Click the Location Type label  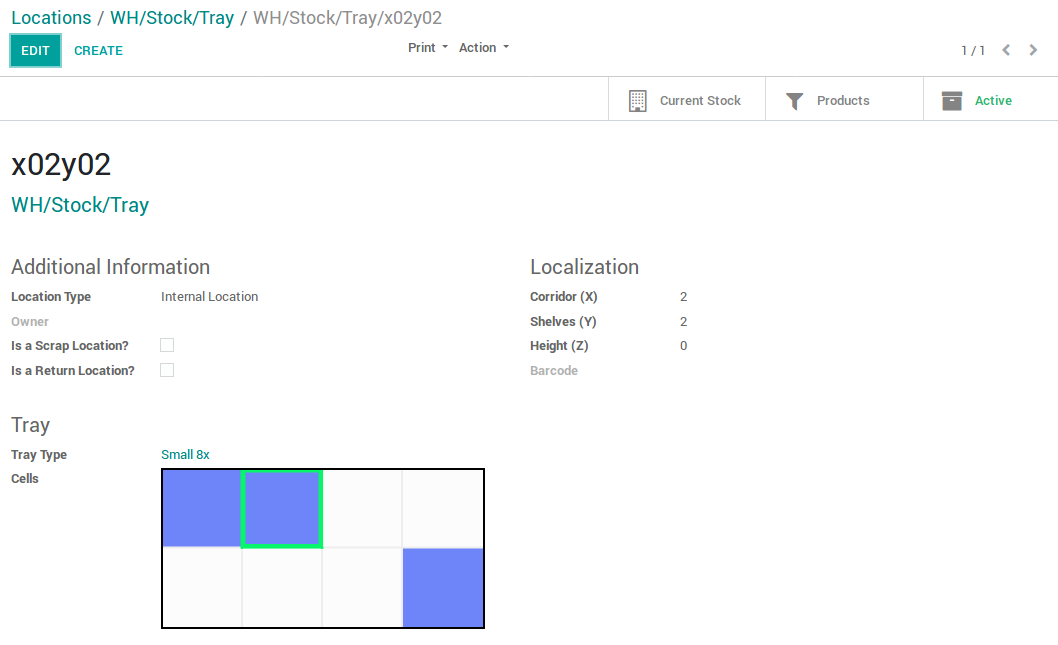[x=51, y=297]
